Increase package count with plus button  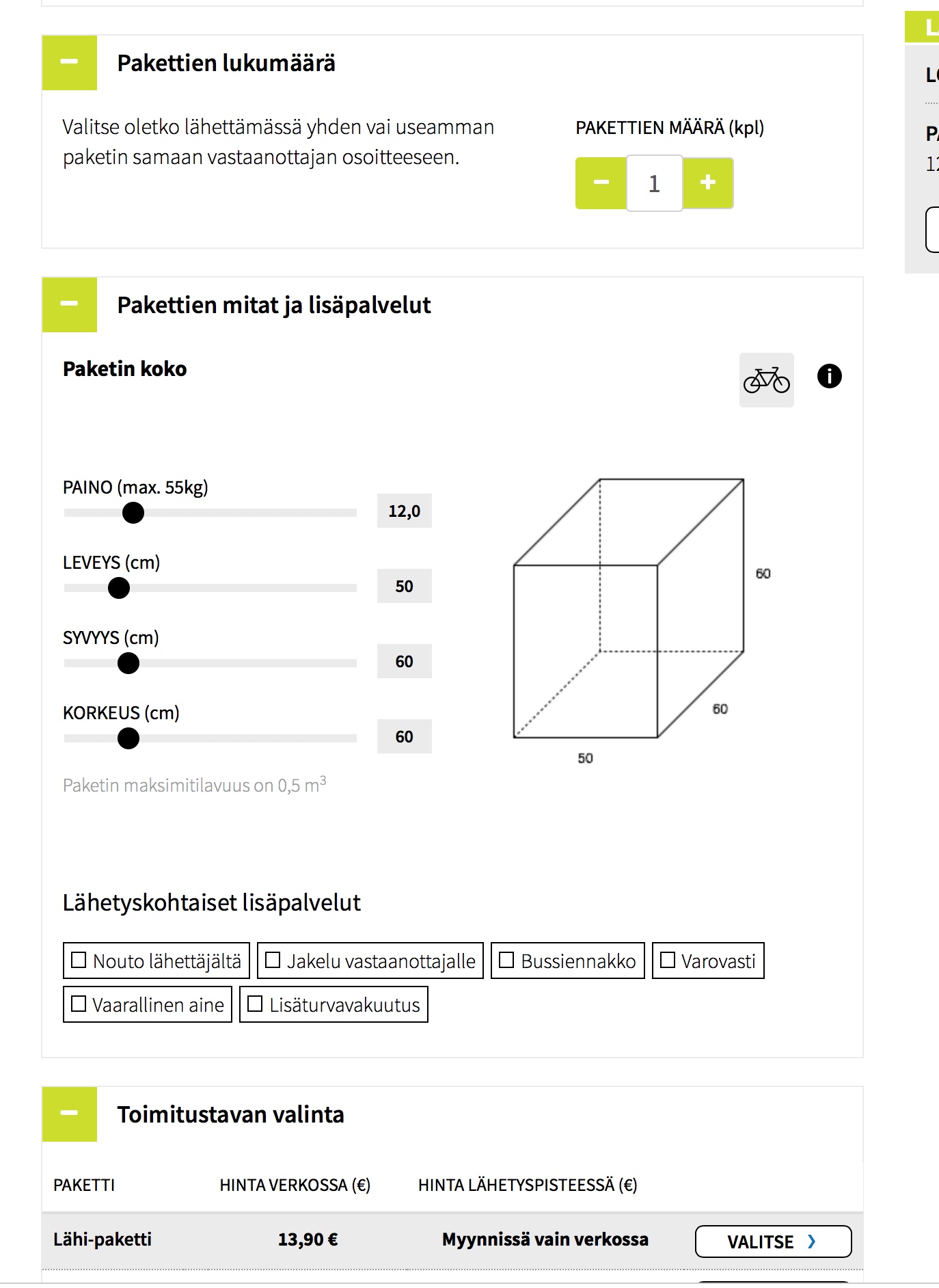[x=708, y=183]
